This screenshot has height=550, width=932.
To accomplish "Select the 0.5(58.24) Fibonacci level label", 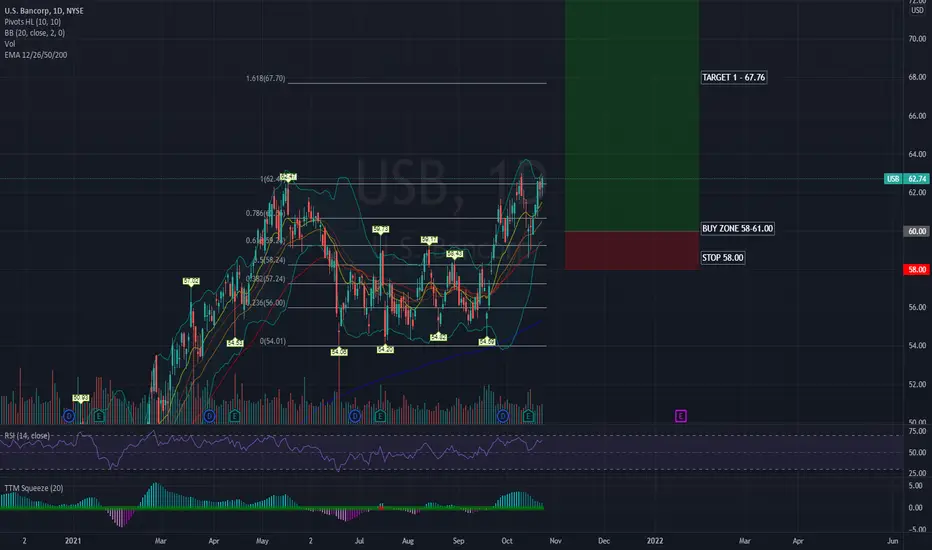I will tap(270, 260).
